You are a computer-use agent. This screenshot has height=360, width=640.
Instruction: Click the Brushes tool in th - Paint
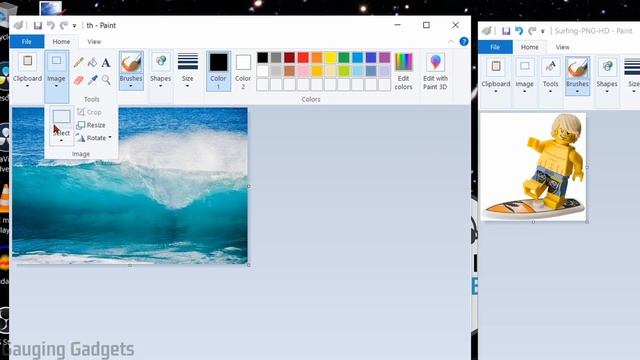click(131, 70)
